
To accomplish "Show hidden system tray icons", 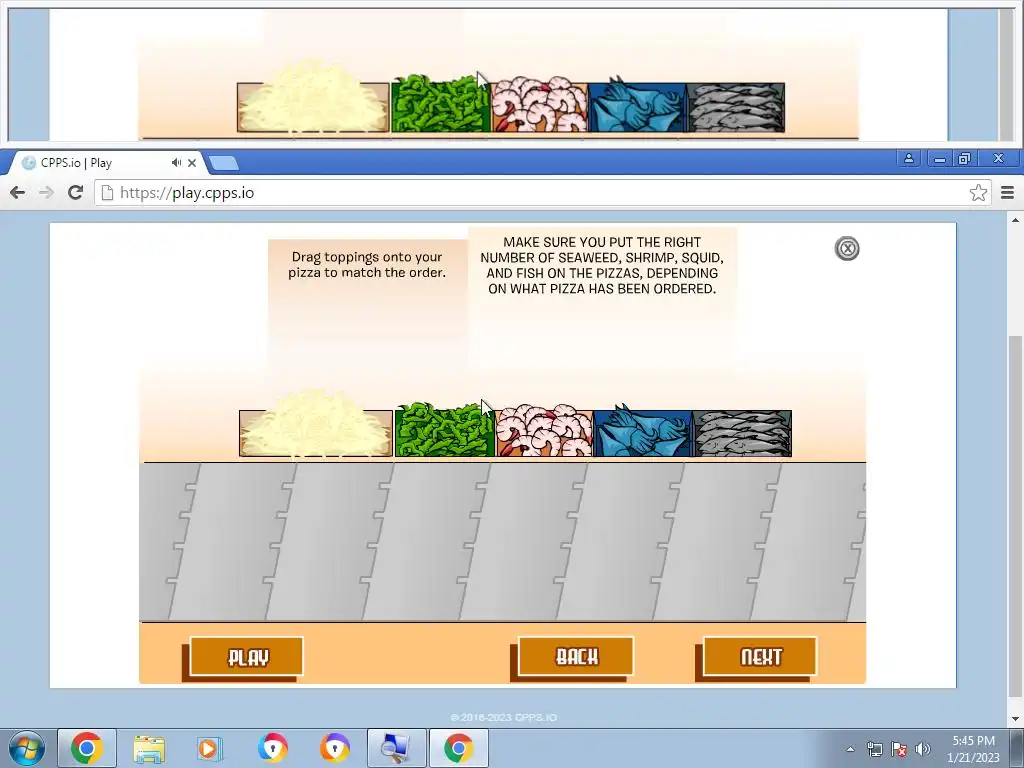I will (x=850, y=749).
